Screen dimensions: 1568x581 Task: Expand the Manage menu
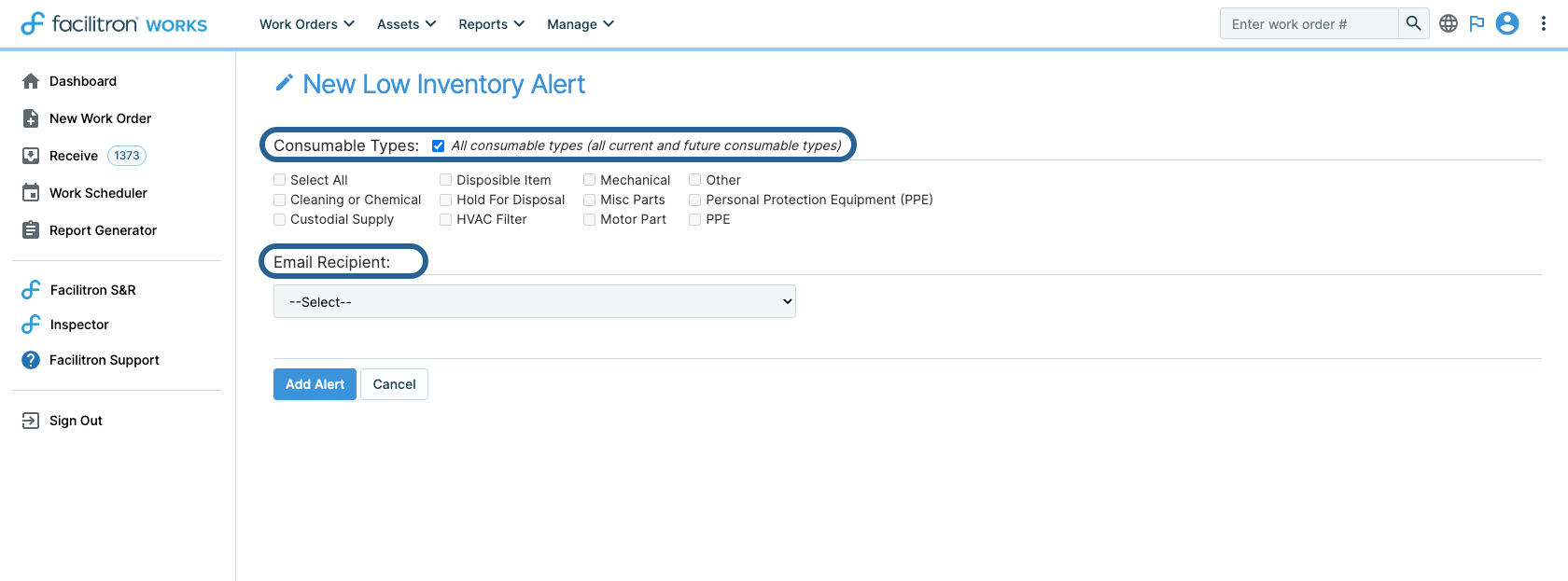click(x=581, y=24)
